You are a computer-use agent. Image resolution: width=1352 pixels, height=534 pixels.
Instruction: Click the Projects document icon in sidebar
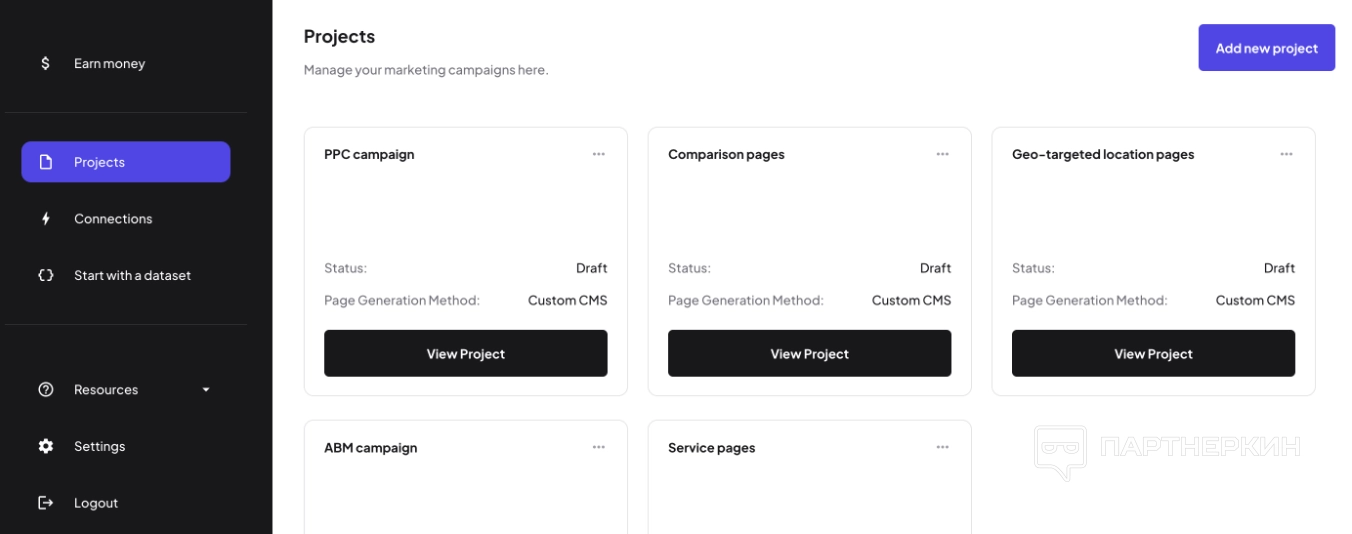[x=45, y=162]
